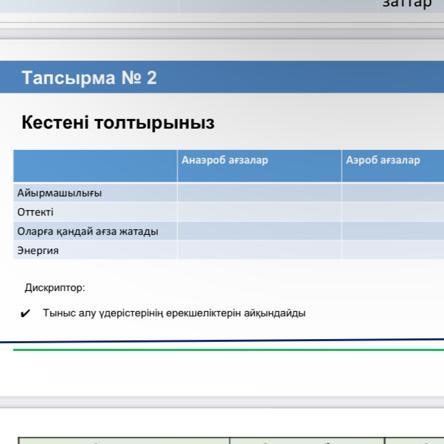Image resolution: width=444 pixels, height=444 pixels.
Task: Click the 'Оттекті' row label
Action: click(35, 212)
